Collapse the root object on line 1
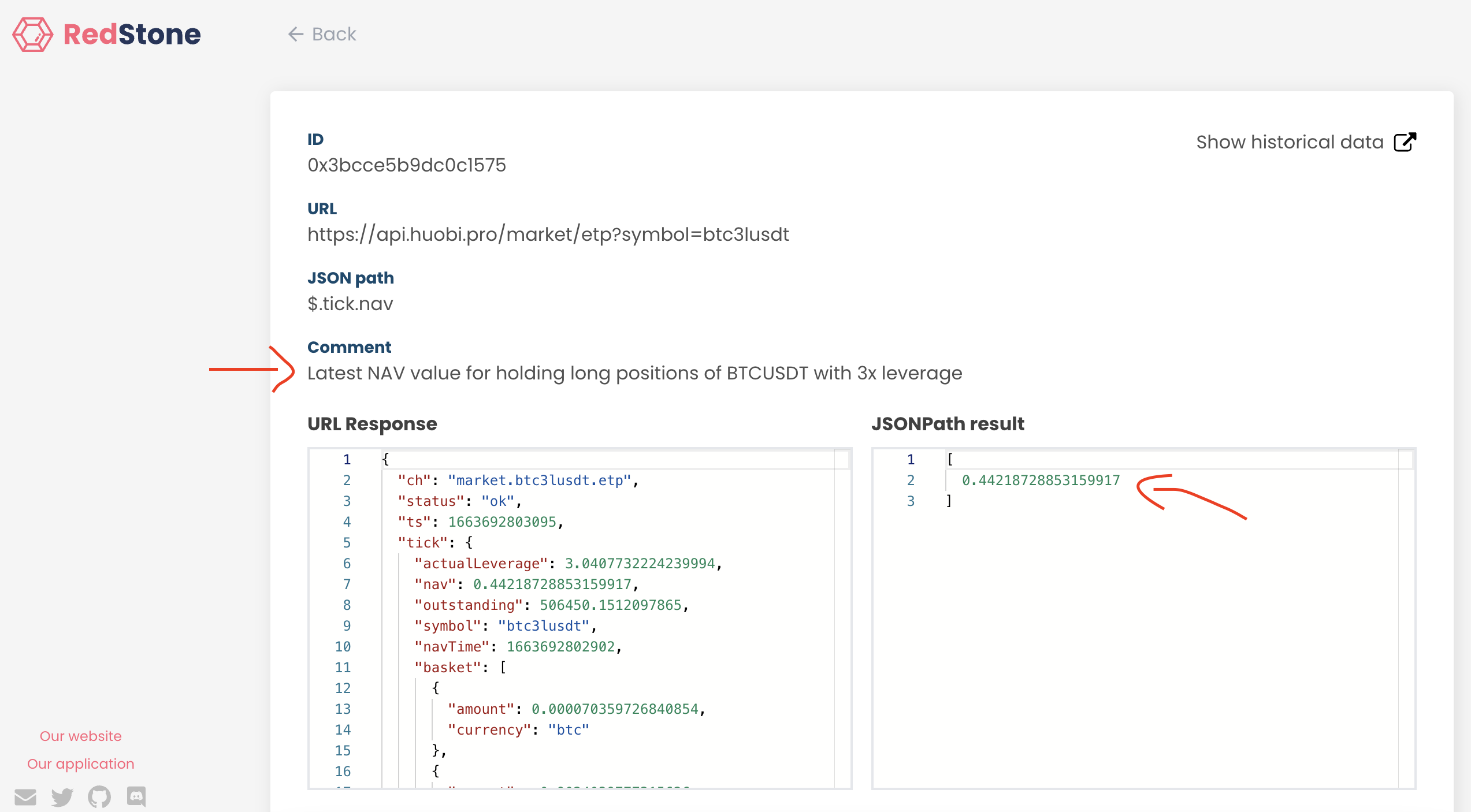This screenshot has width=1471, height=812. pyautogui.click(x=367, y=460)
